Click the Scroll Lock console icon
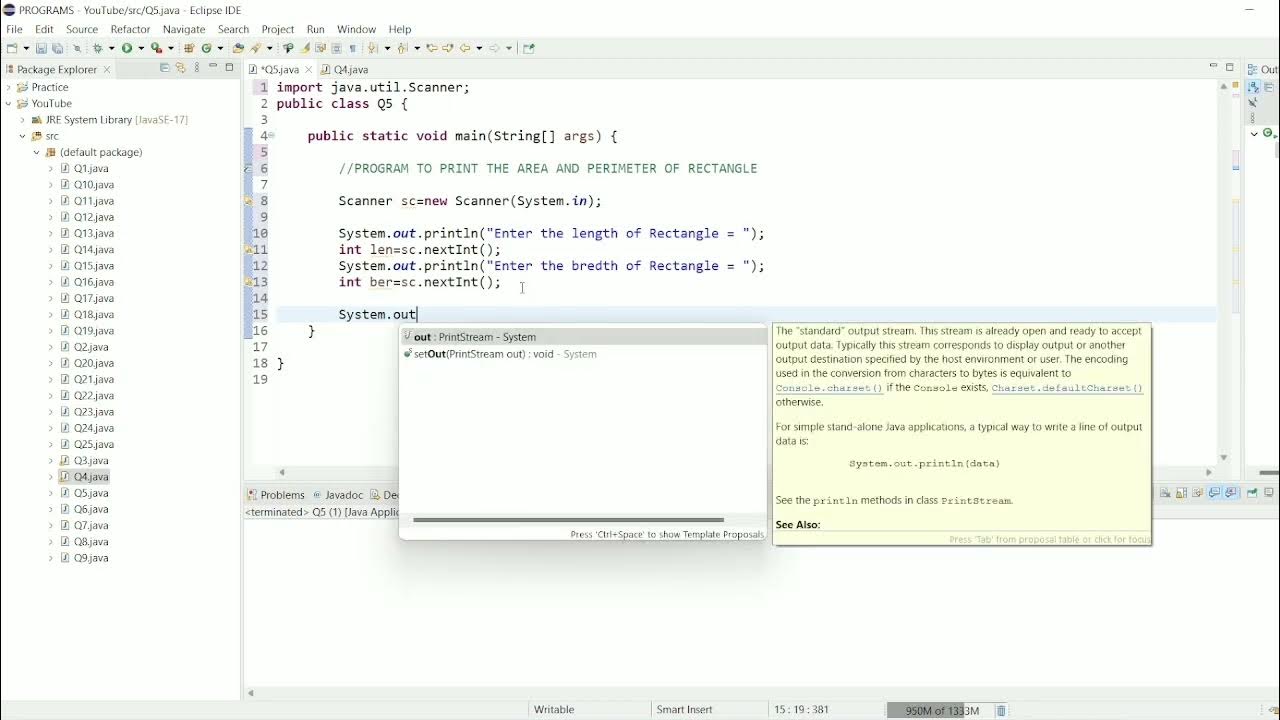 (x=1180, y=492)
